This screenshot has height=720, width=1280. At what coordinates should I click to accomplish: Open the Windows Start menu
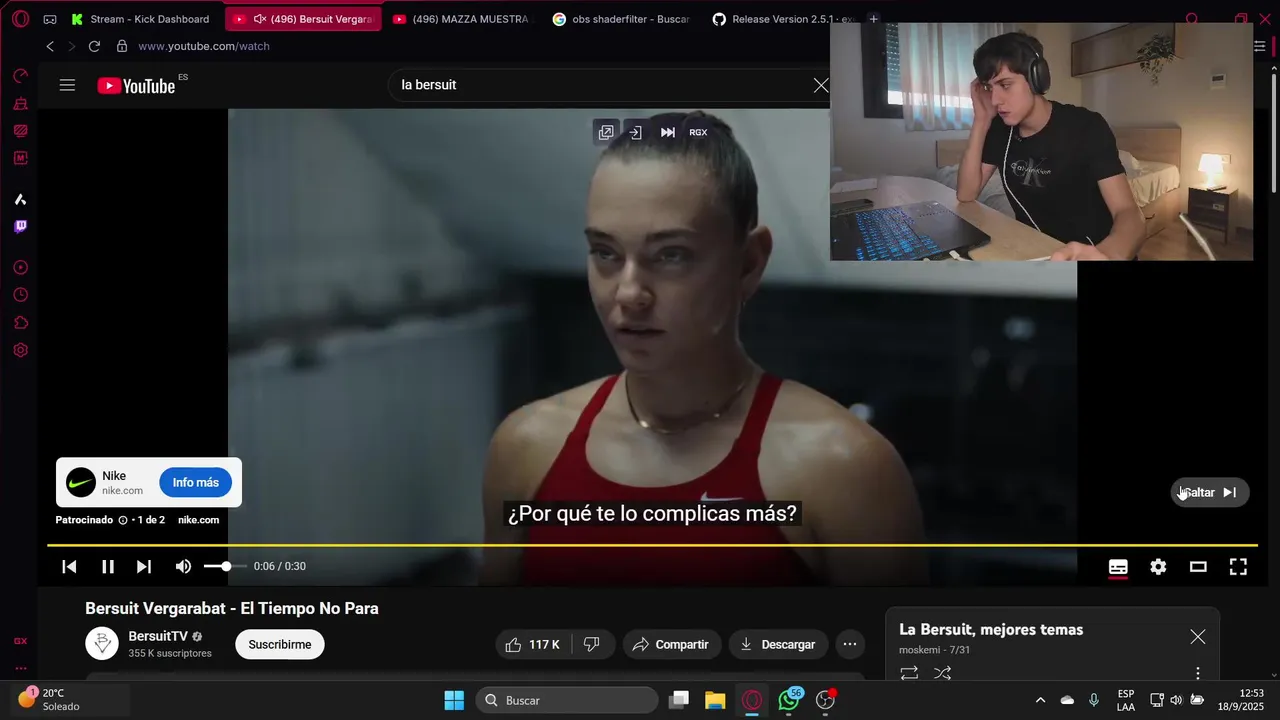point(454,700)
